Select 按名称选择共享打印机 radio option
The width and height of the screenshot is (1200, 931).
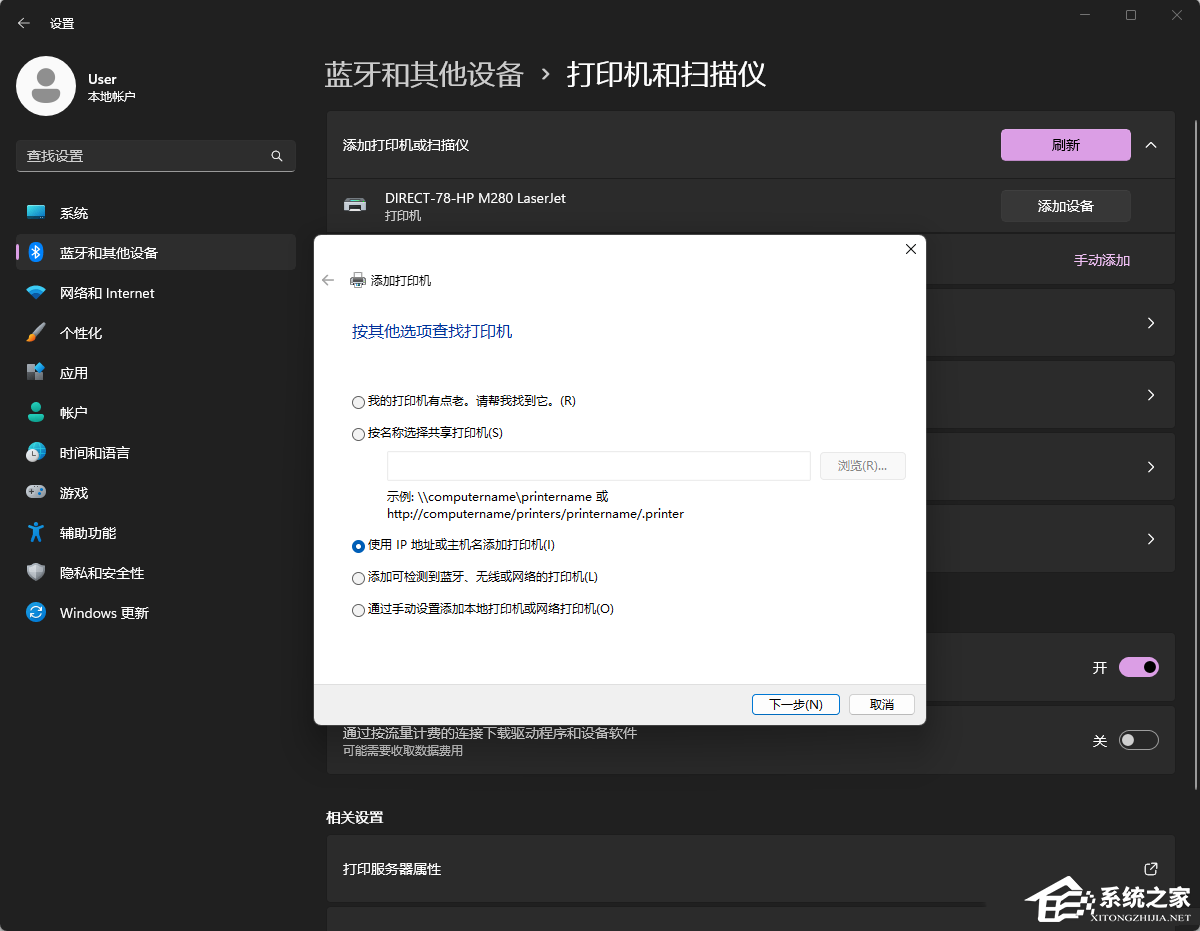[358, 434]
